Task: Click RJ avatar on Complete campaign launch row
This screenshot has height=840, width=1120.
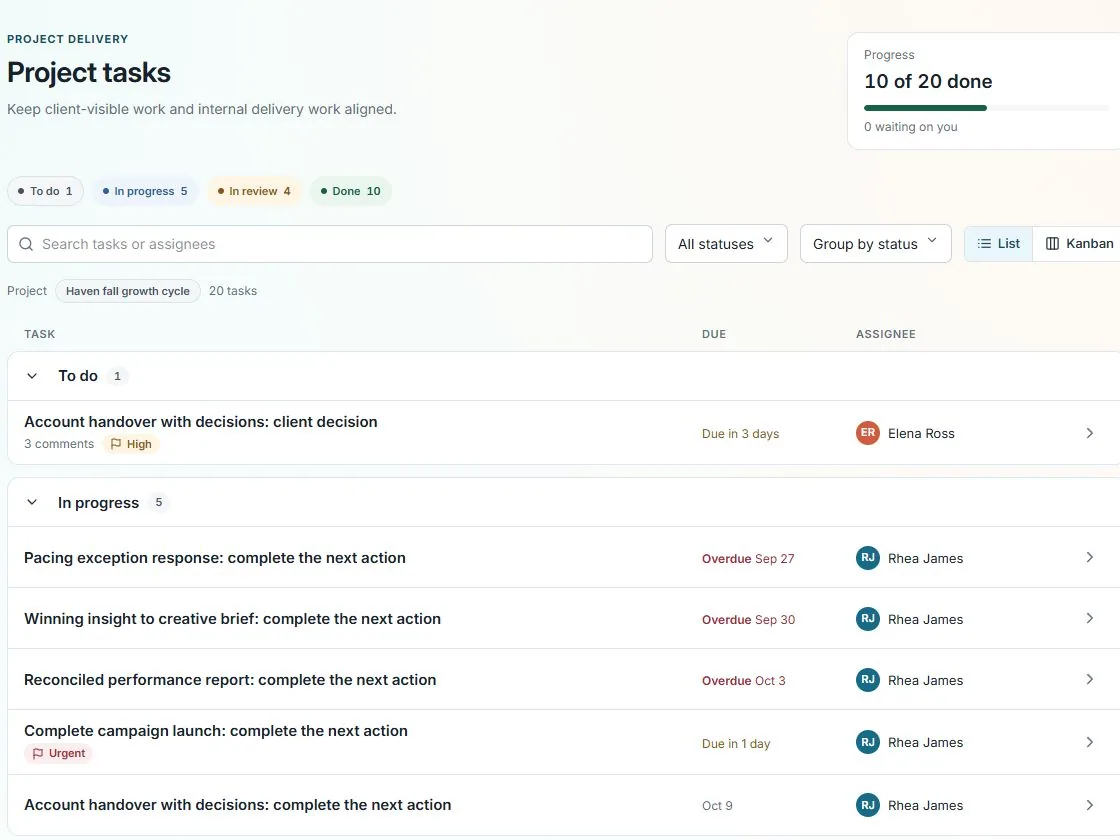Action: 867,742
